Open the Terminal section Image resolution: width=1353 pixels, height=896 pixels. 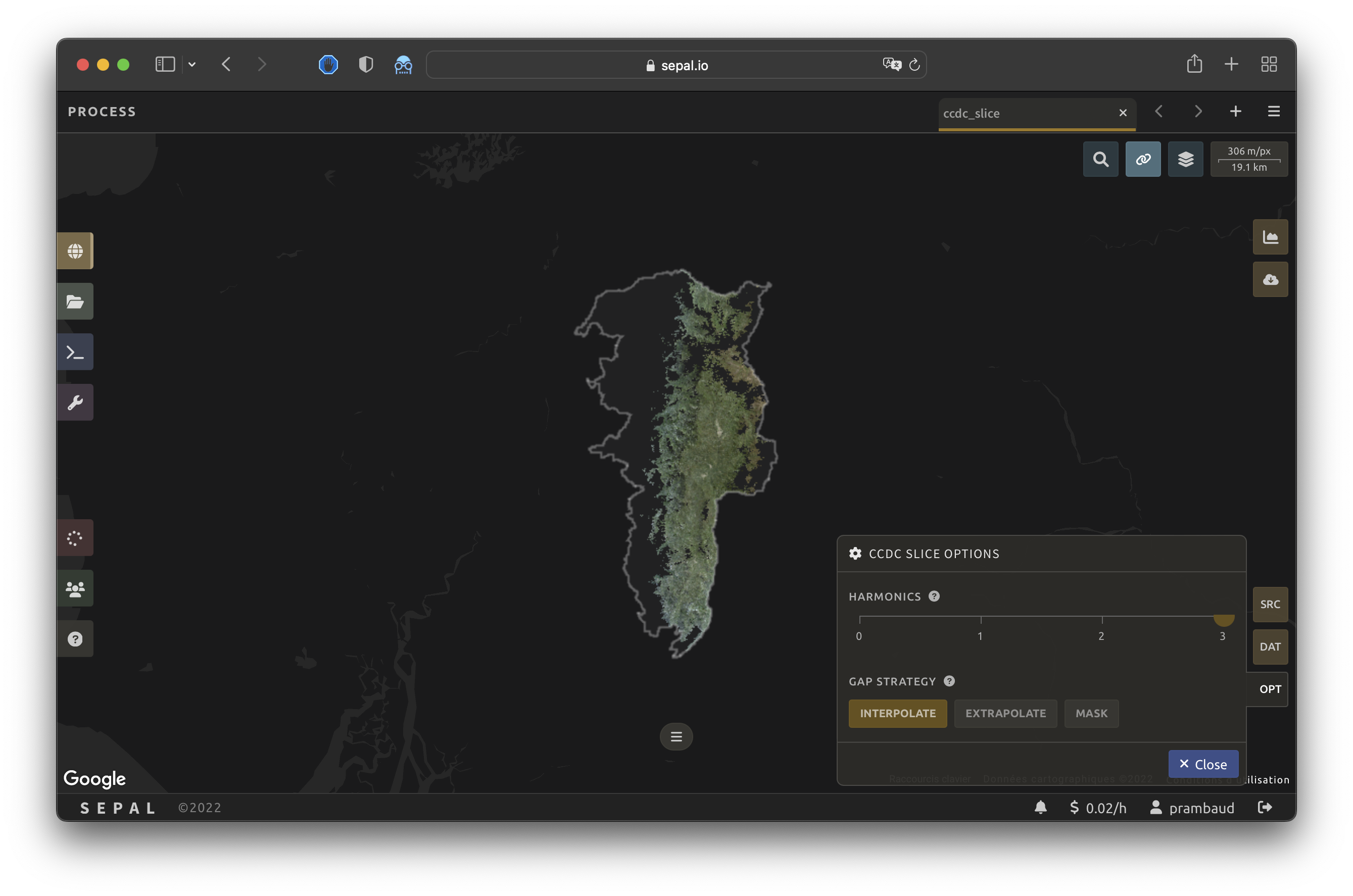75,352
